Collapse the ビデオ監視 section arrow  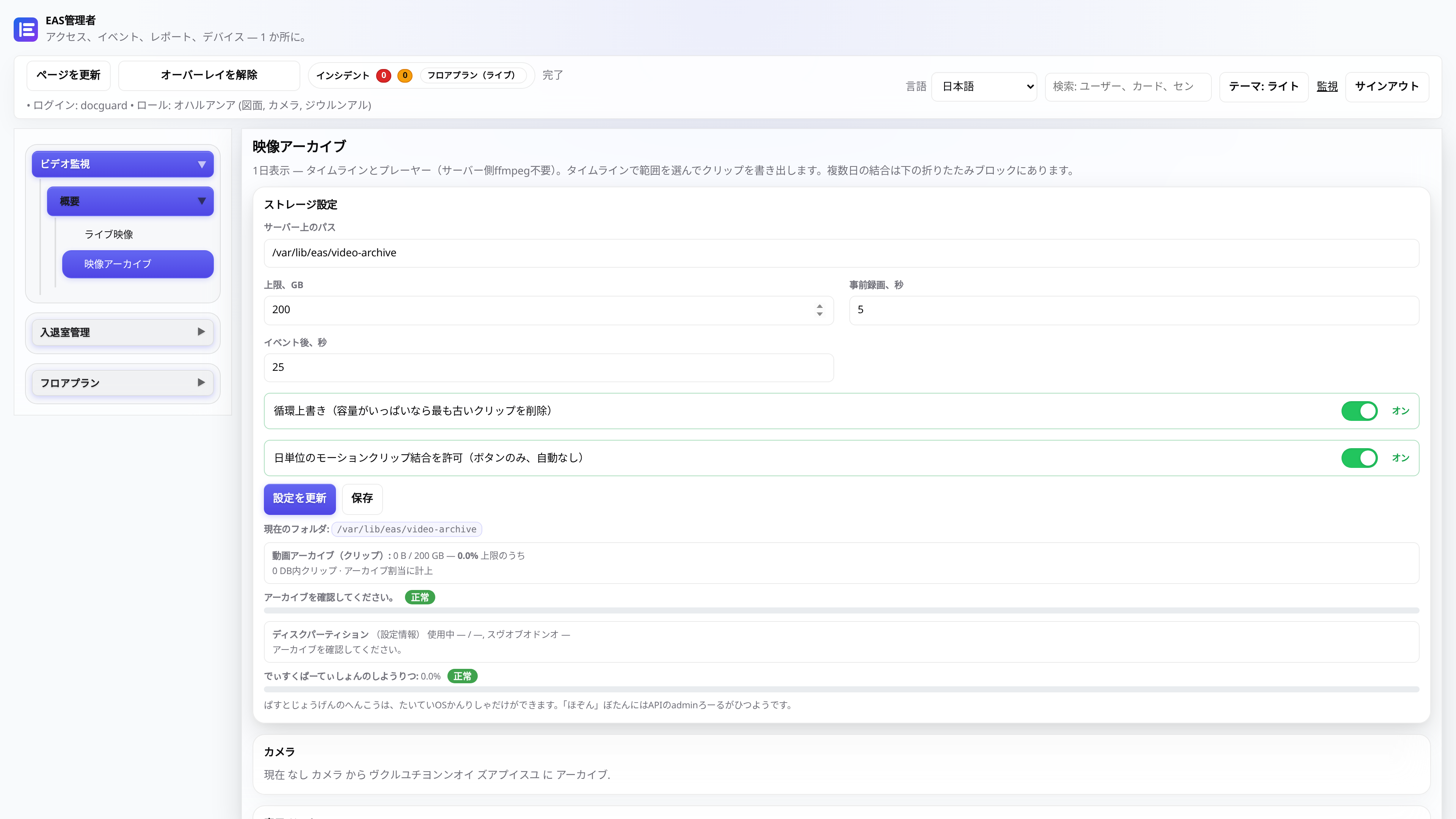pos(202,165)
